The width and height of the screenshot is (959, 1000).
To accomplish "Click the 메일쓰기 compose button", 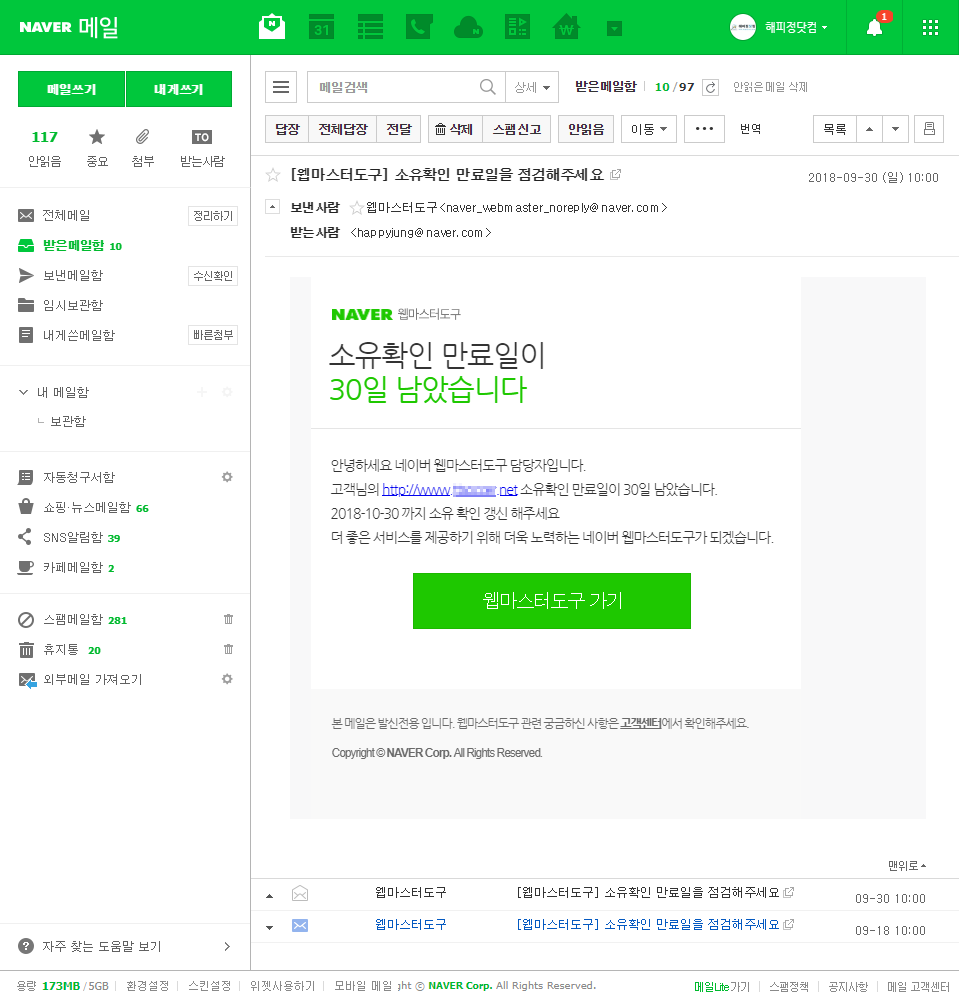I will 71,89.
